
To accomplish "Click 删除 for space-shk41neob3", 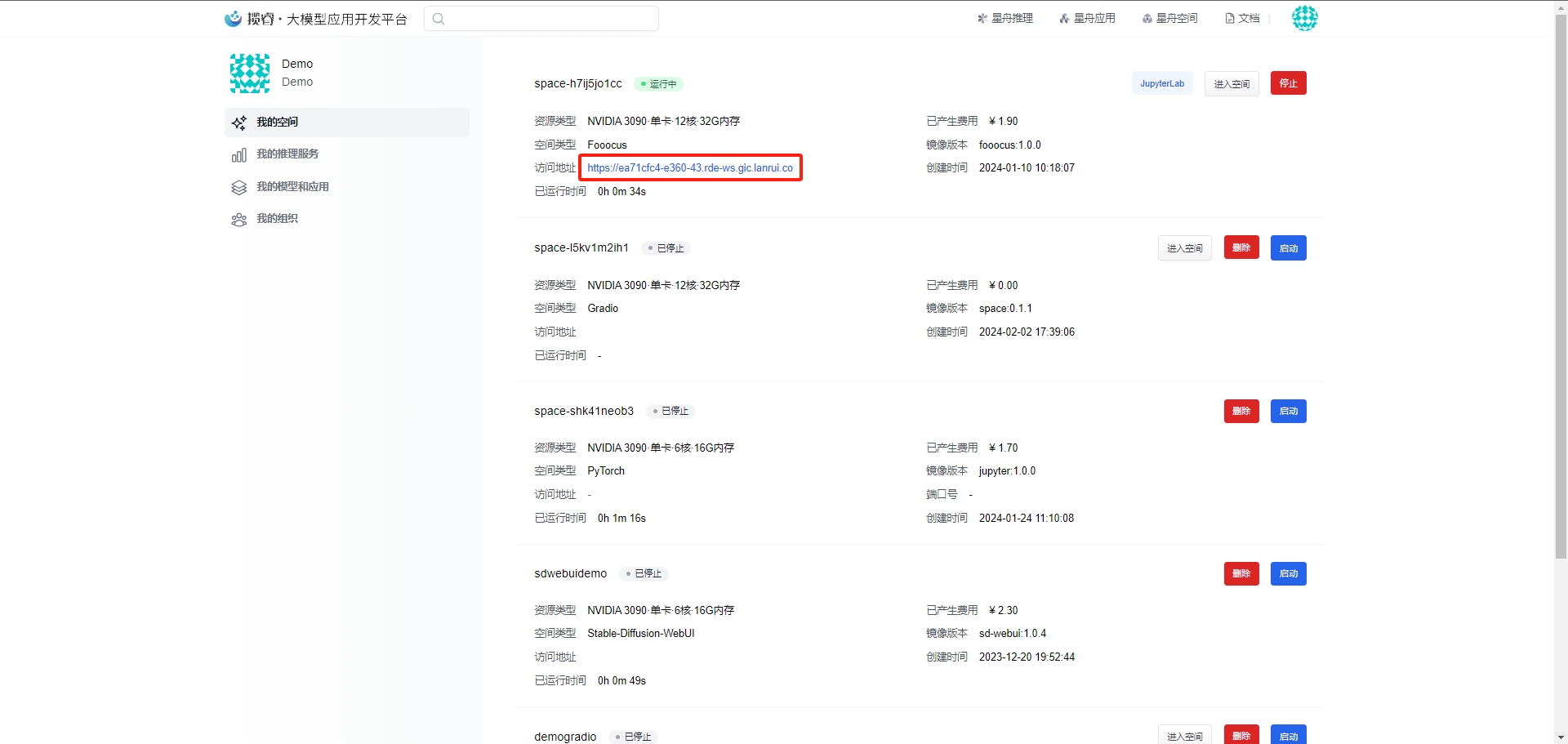I will pyautogui.click(x=1241, y=411).
